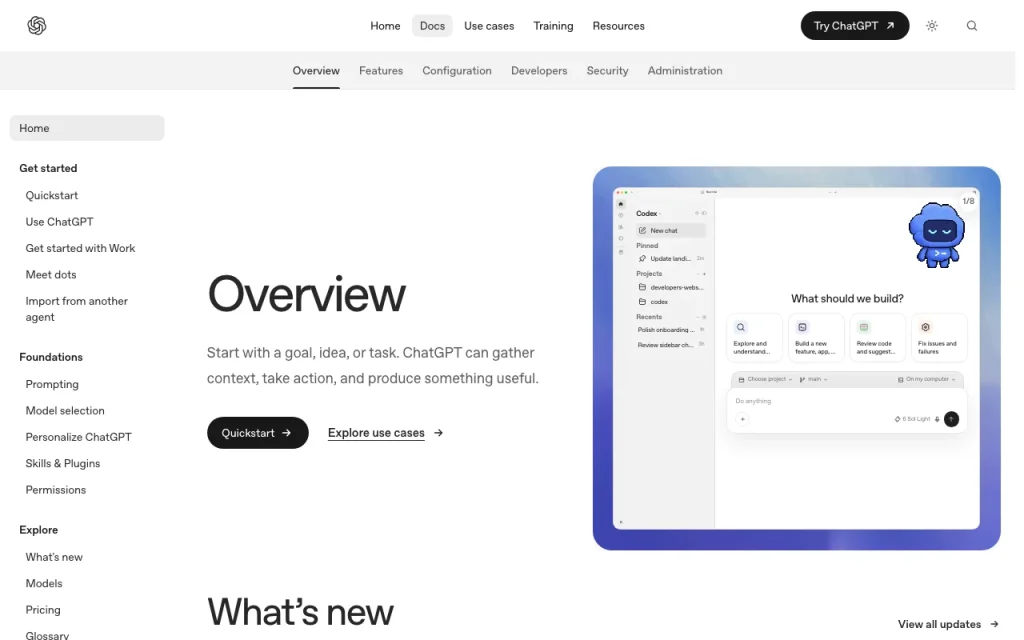The width and height of the screenshot is (1024, 640).
Task: Switch to the Security tab
Action: tap(607, 71)
